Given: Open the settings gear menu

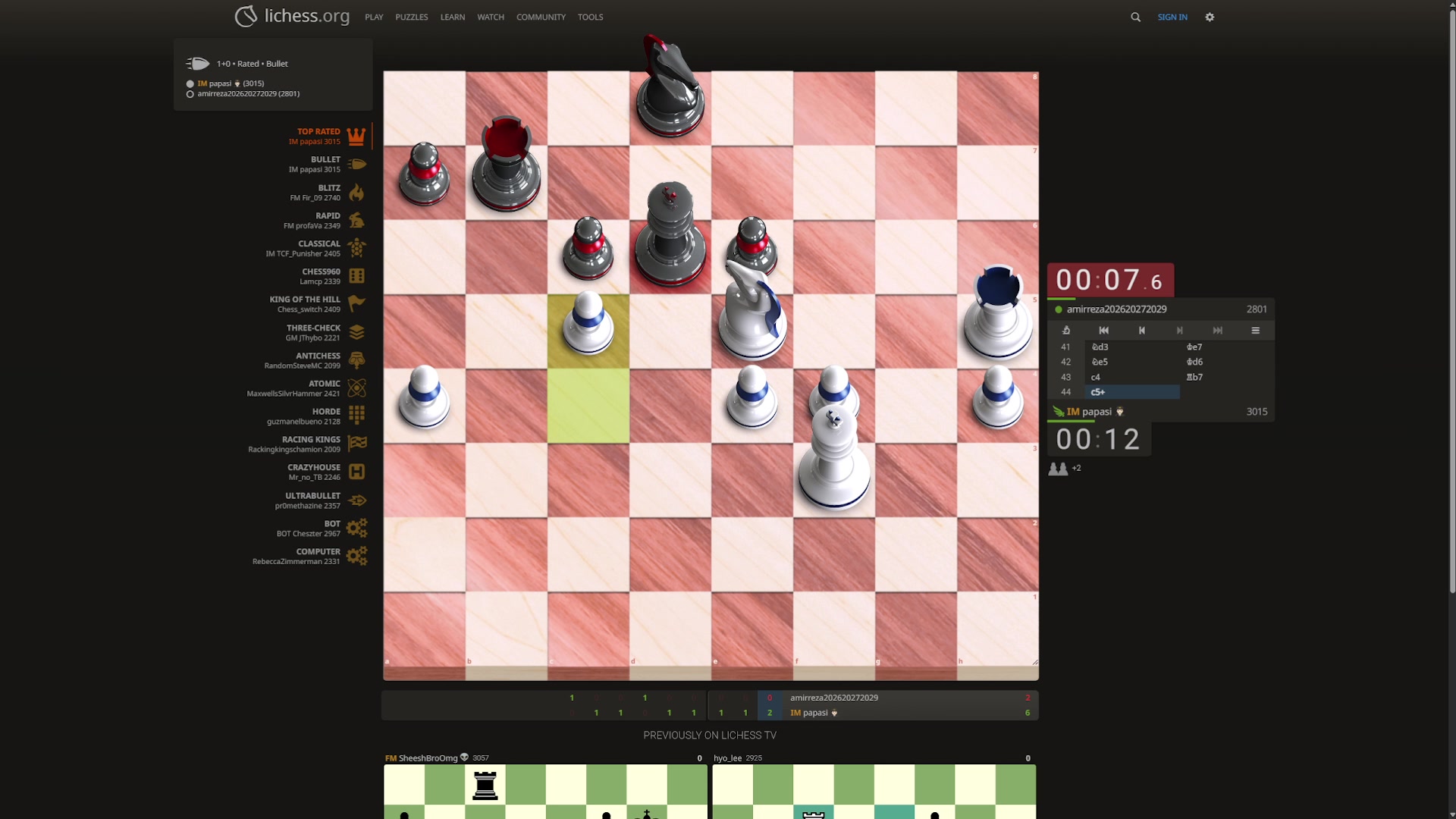Looking at the screenshot, I should click(1210, 17).
